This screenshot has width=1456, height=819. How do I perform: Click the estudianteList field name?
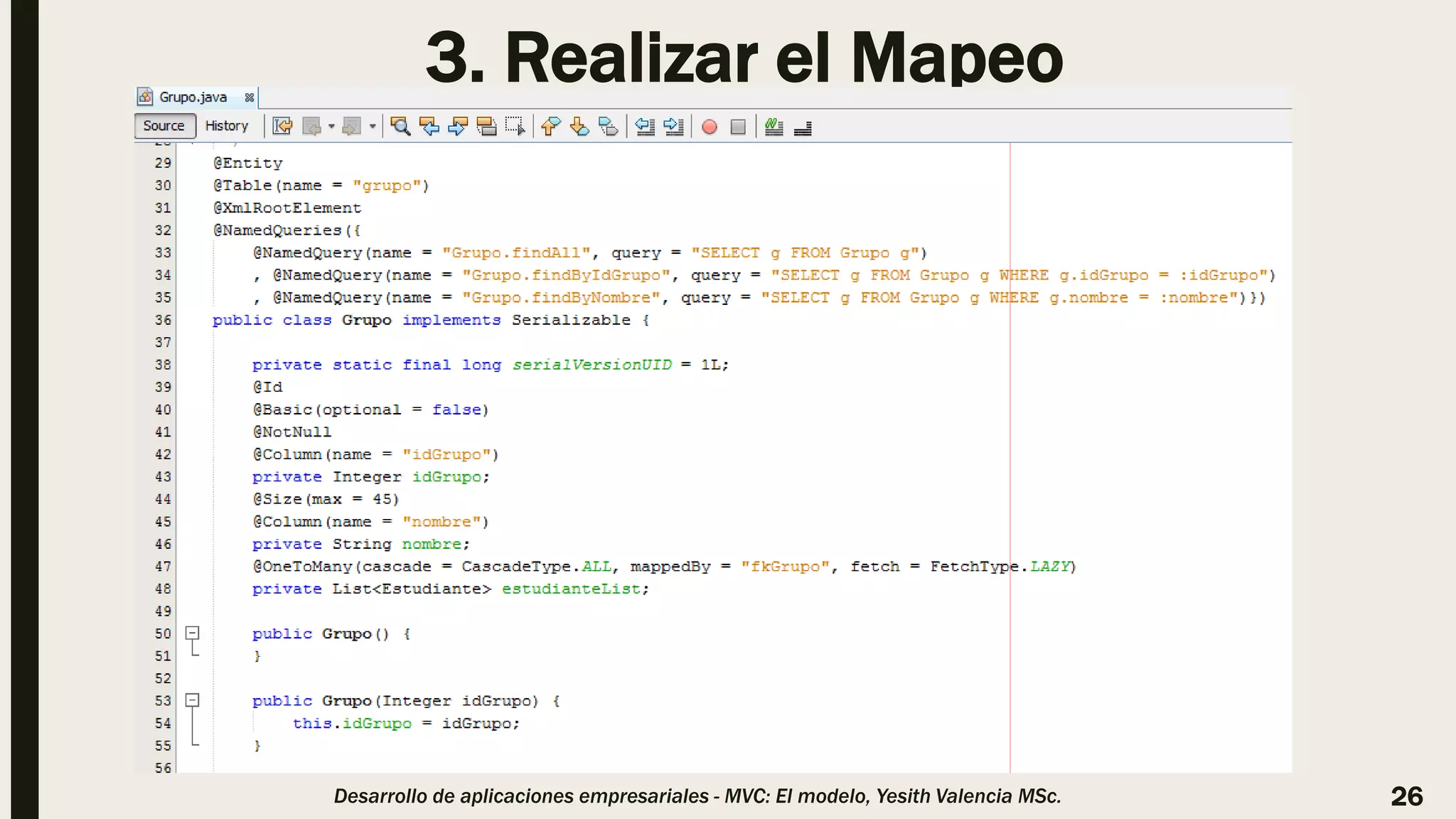572,589
